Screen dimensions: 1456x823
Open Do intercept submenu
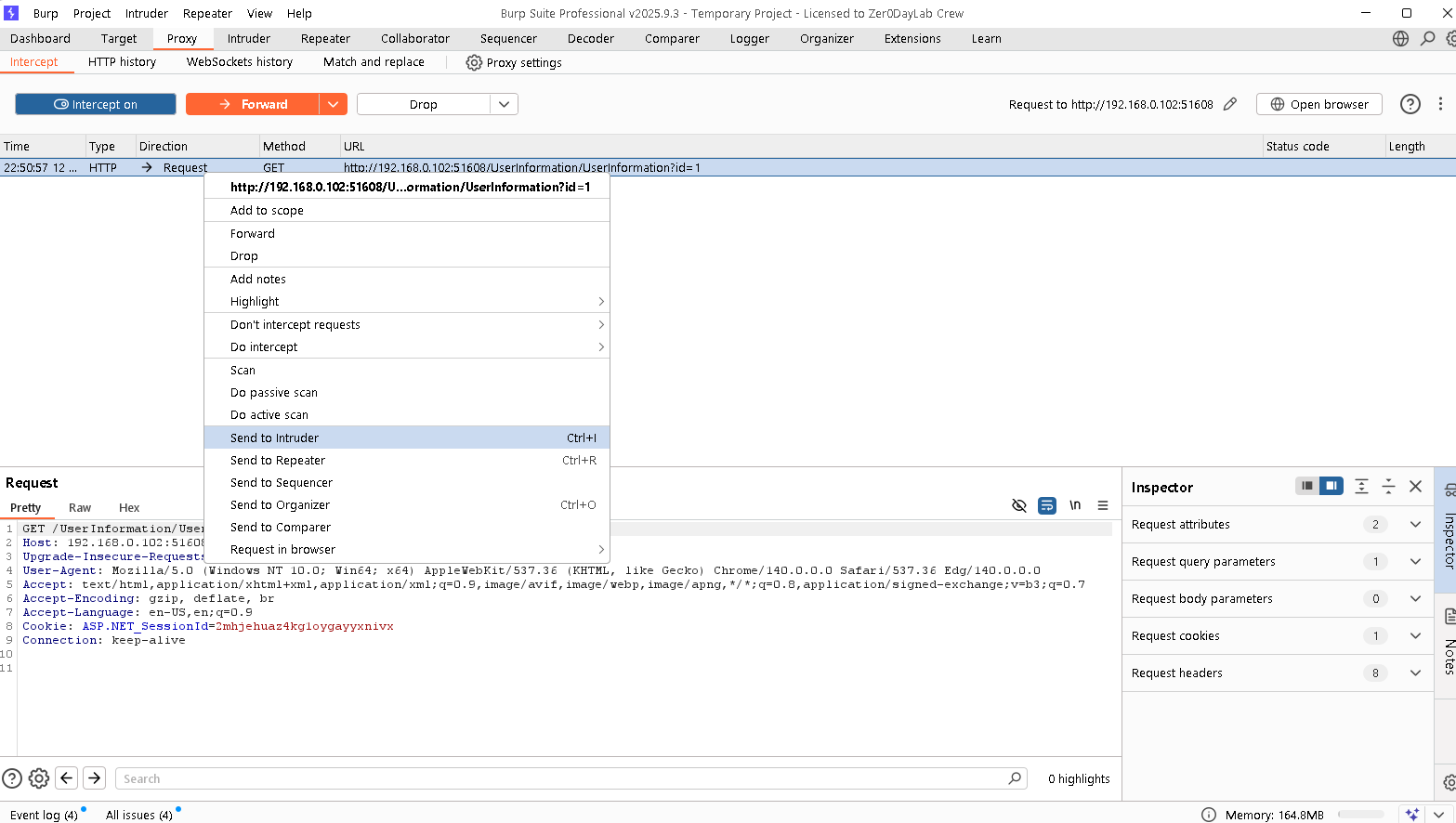tap(407, 347)
